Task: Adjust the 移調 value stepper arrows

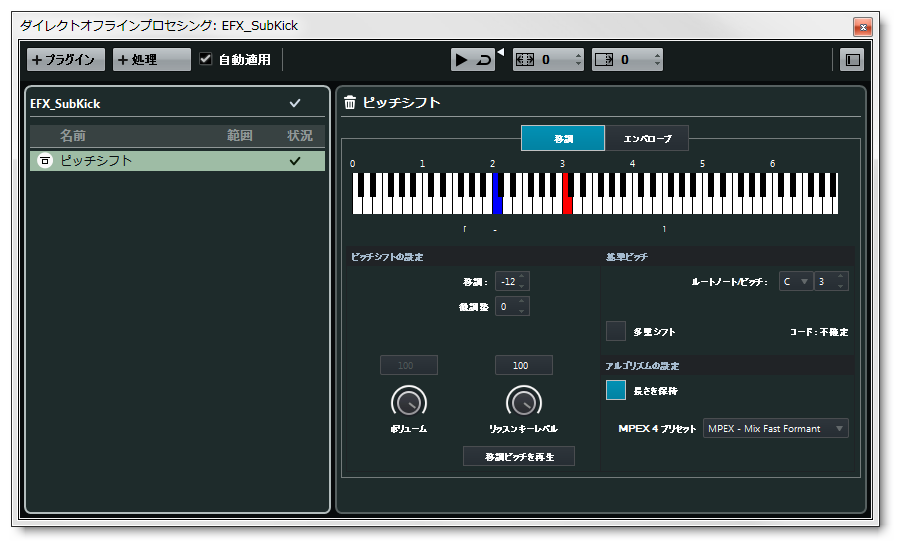Action: (522, 282)
